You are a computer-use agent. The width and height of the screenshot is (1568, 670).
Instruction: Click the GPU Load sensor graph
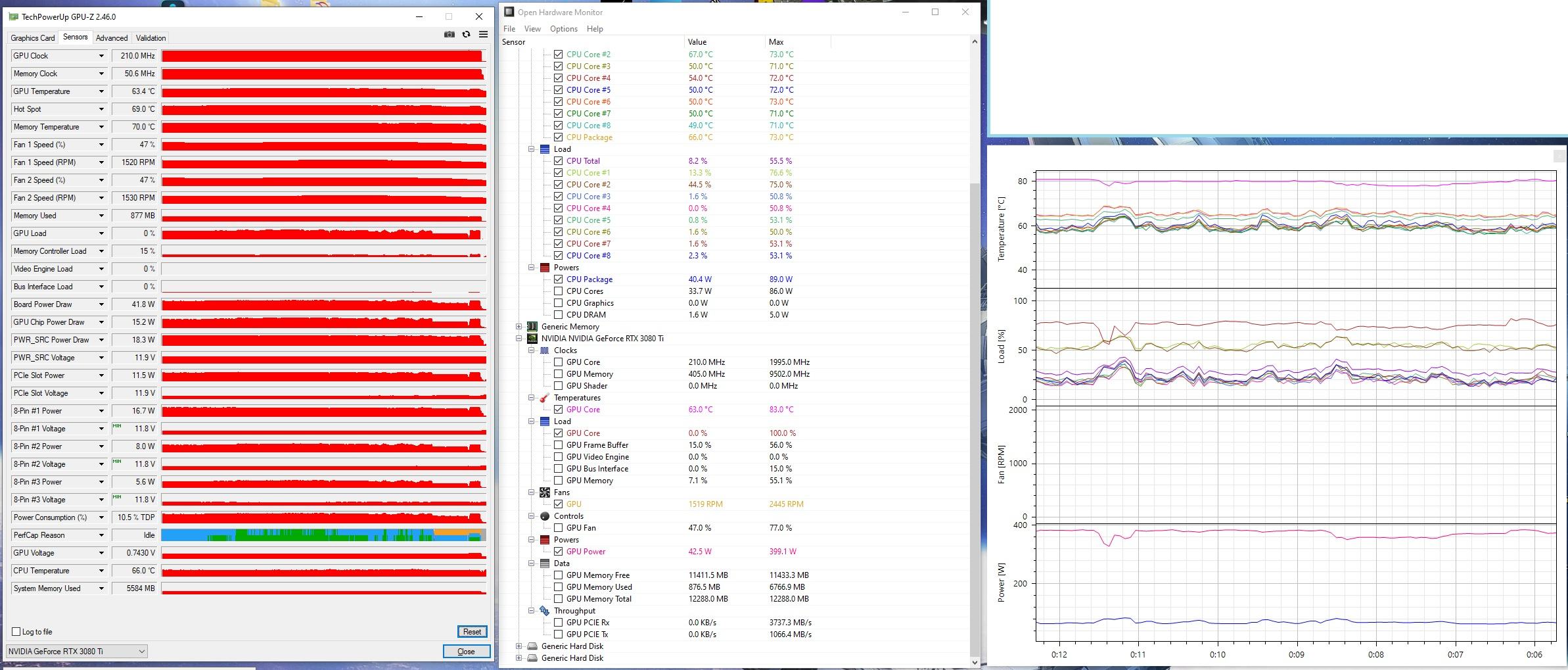(x=324, y=233)
